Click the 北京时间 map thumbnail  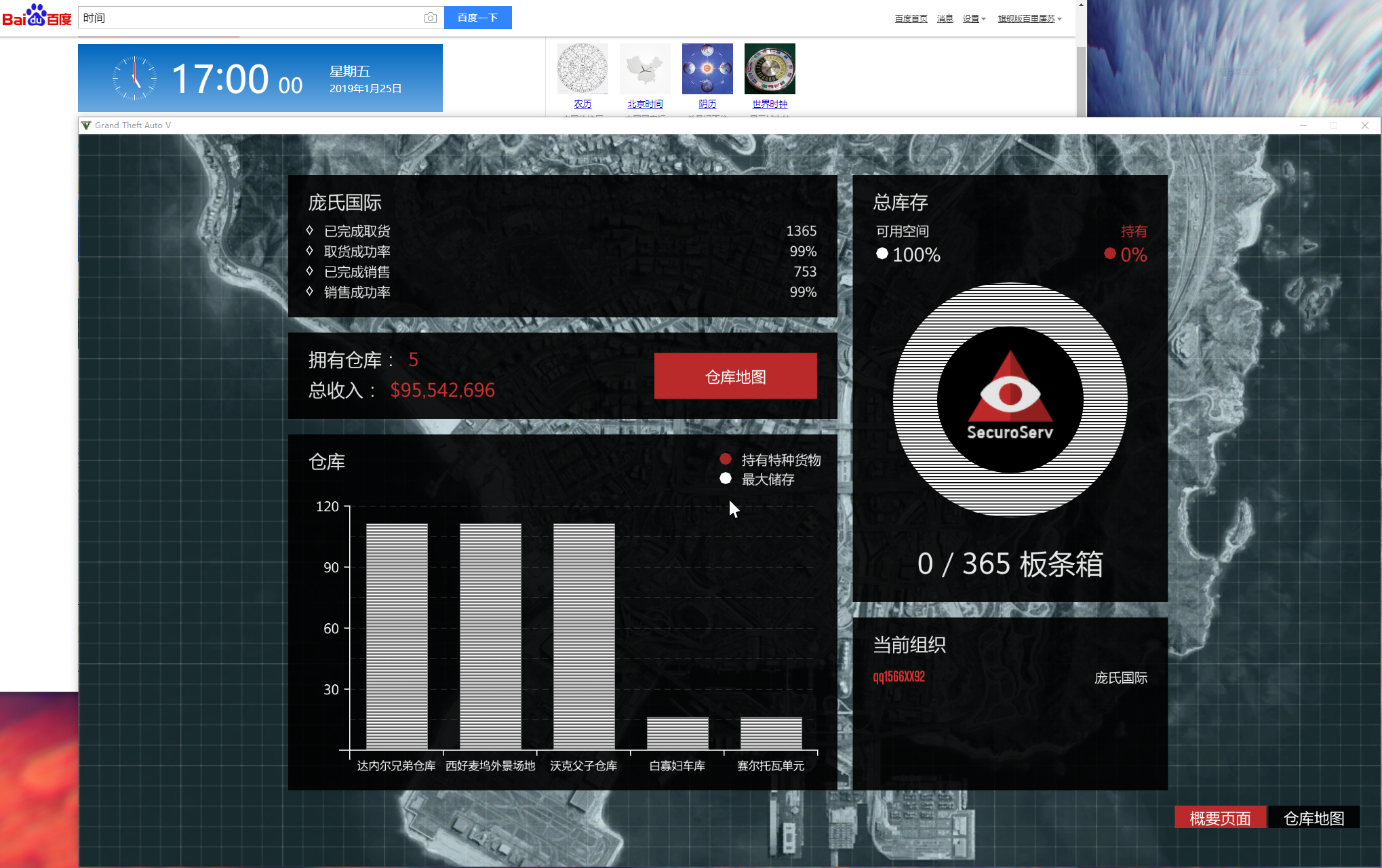click(645, 68)
